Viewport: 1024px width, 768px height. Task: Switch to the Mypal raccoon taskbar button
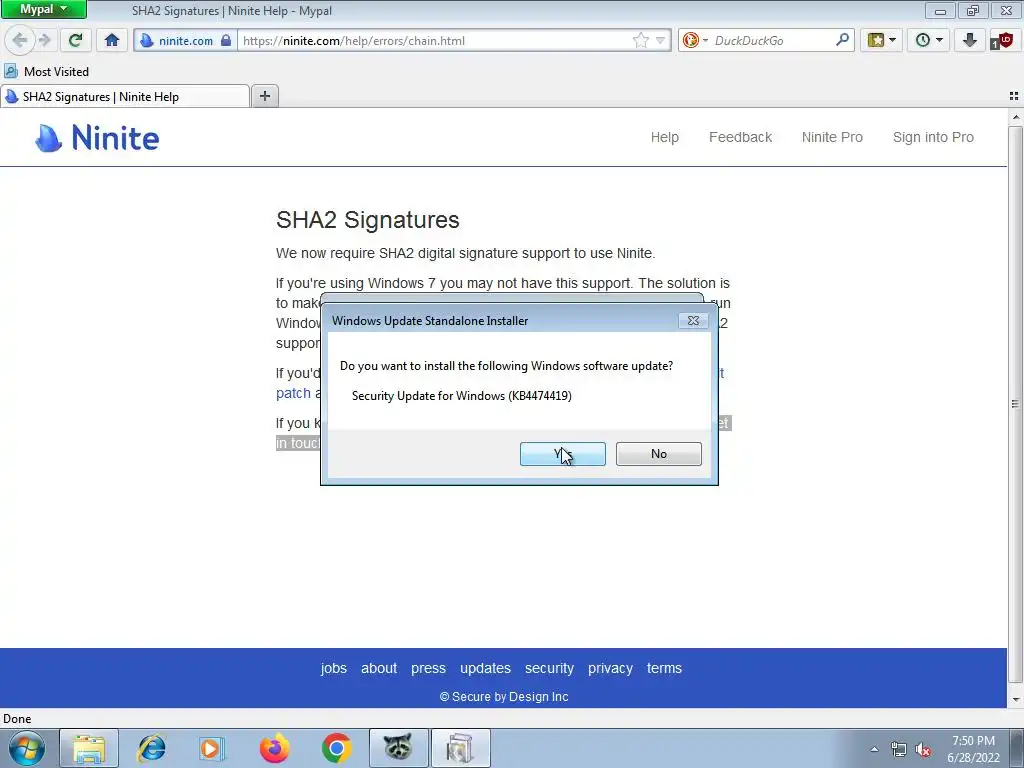[x=398, y=748]
